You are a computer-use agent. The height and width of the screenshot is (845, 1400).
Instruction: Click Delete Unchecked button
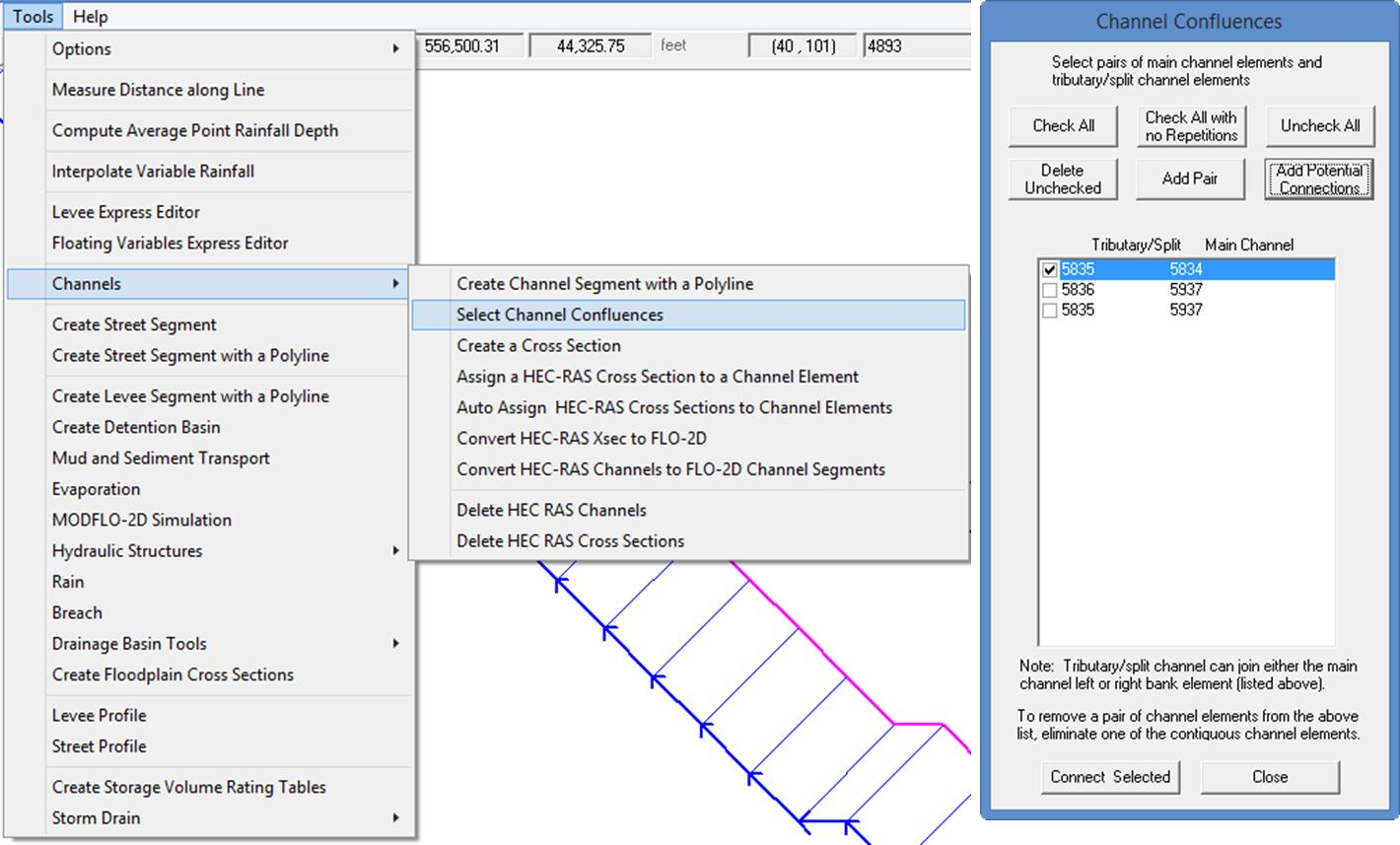tap(1062, 179)
